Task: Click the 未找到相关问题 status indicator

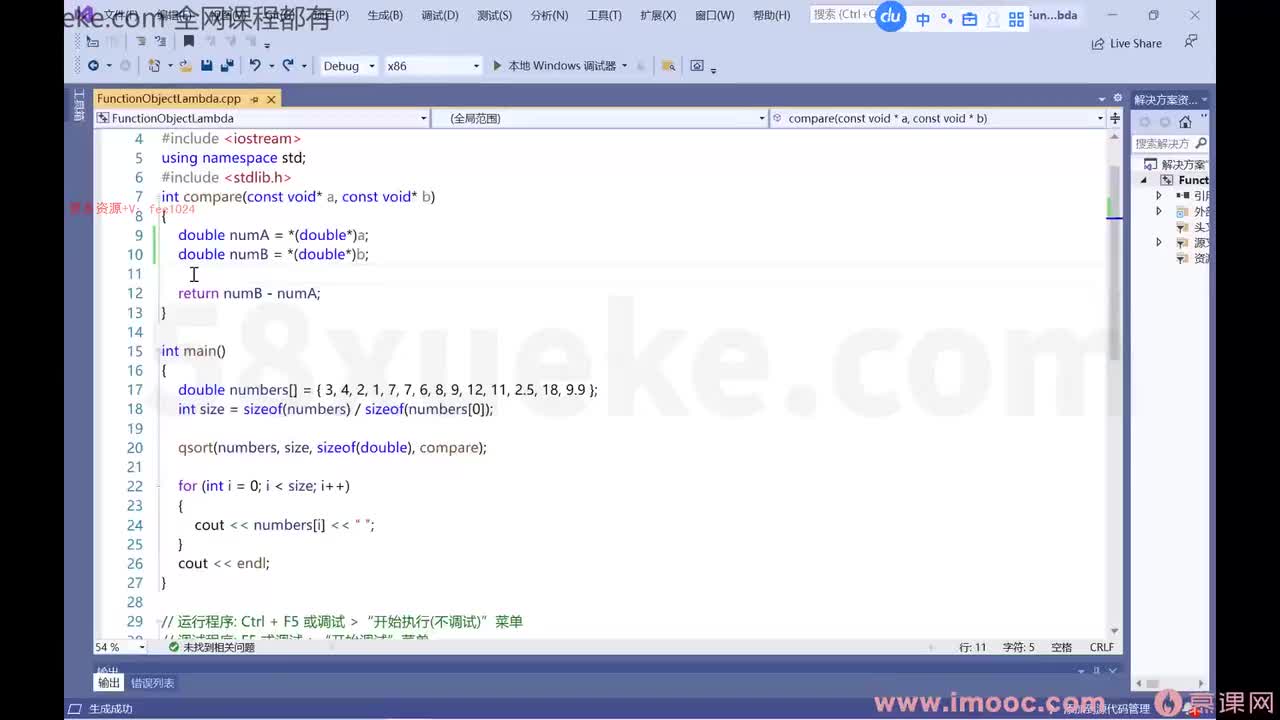Action: 212,647
